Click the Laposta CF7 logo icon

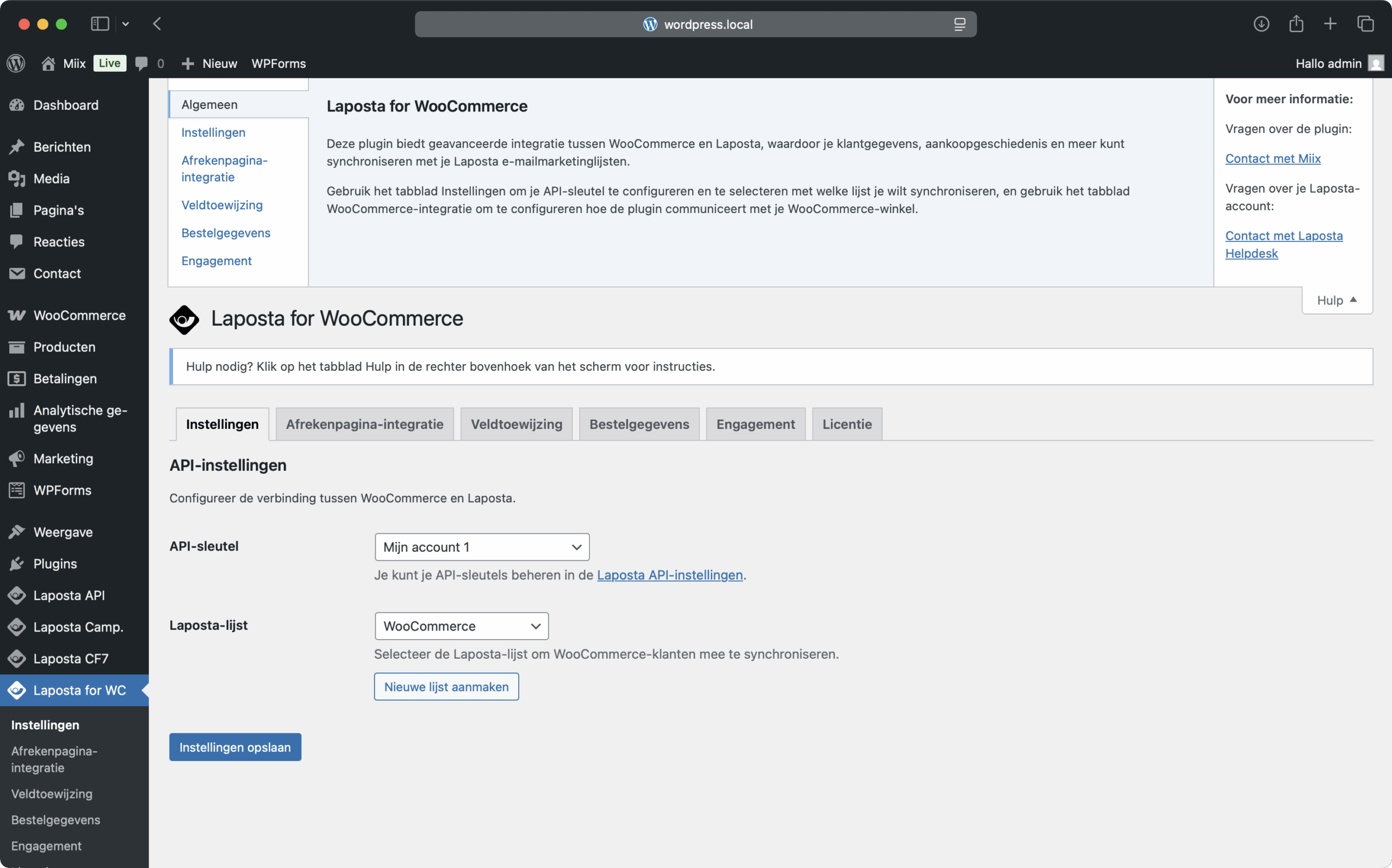(17, 658)
